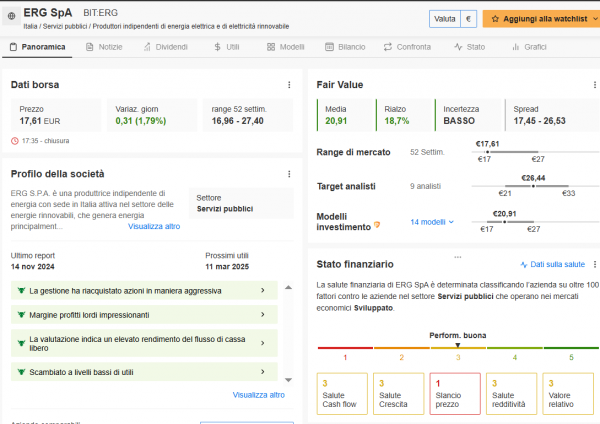Expand 'Scambiato a livelli bassi di utili' chevron
600x424 pixels.
tap(262, 372)
